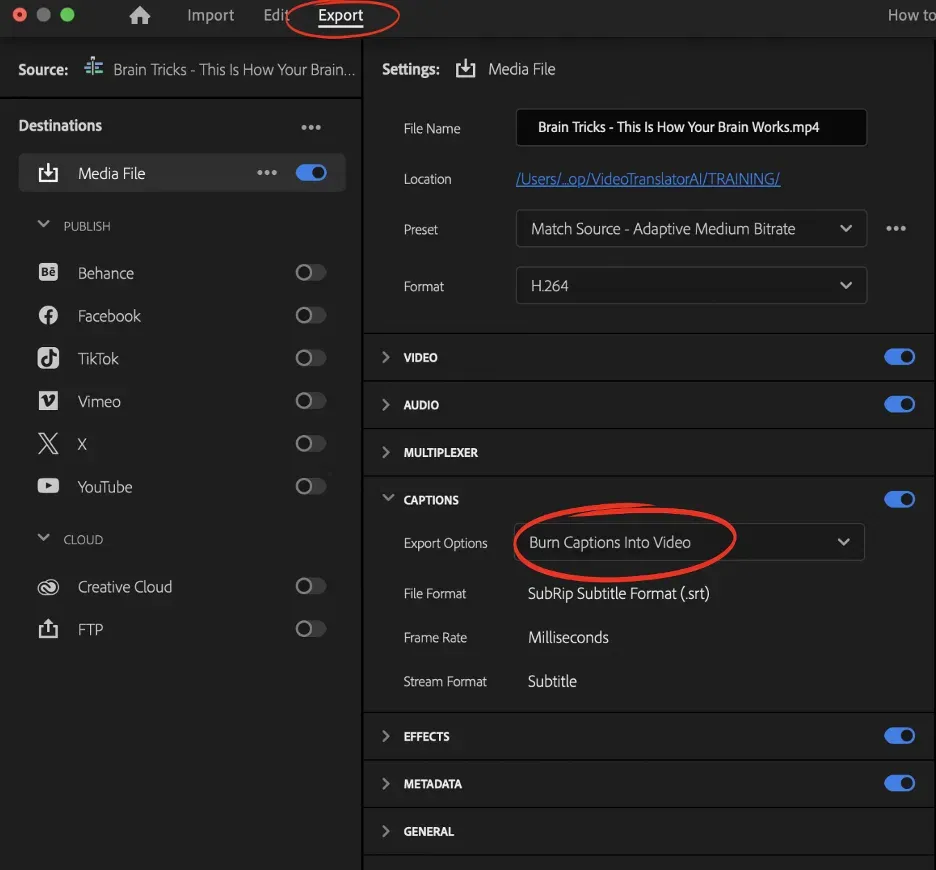Enable Facebook publishing toggle
Viewport: 936px width, 870px height.
311,315
